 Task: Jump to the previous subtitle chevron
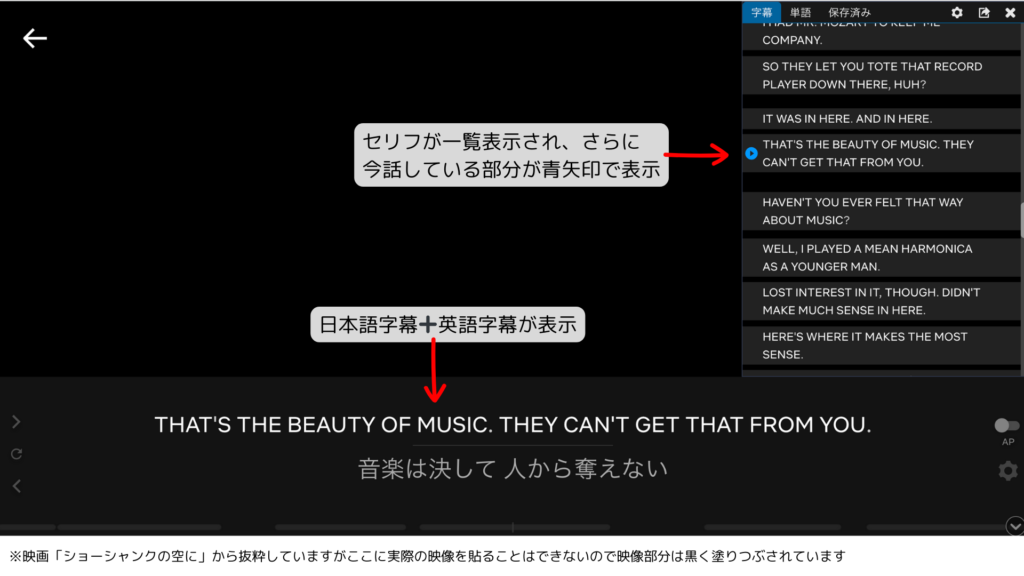[16, 486]
